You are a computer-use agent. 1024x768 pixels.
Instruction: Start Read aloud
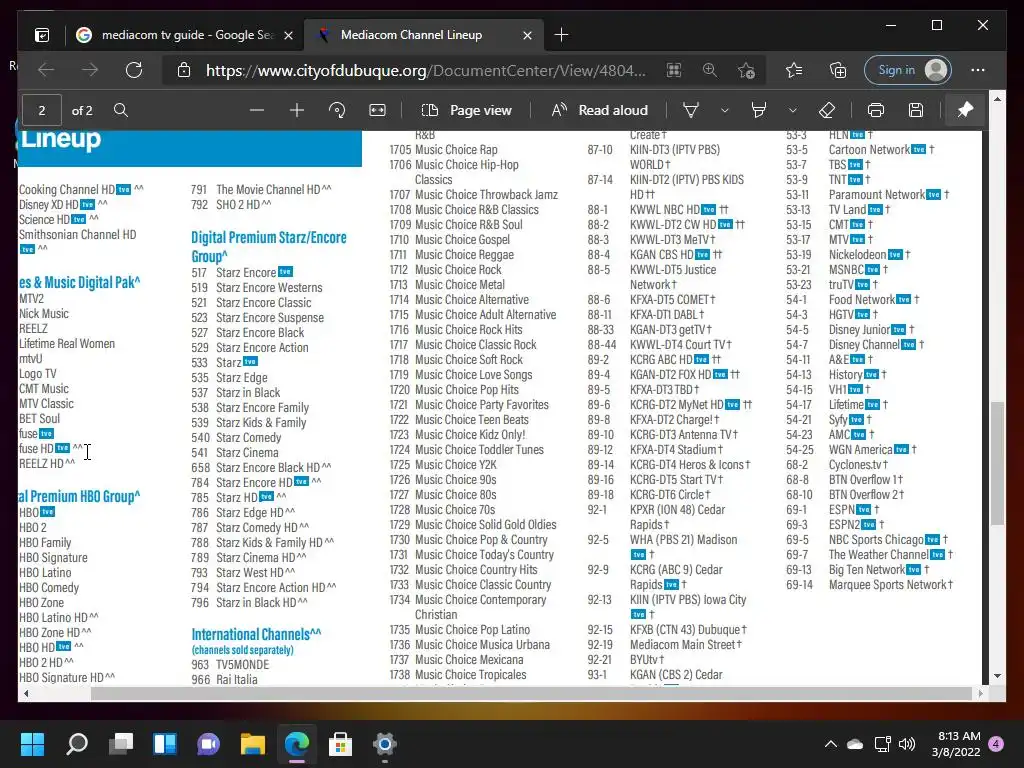point(600,110)
